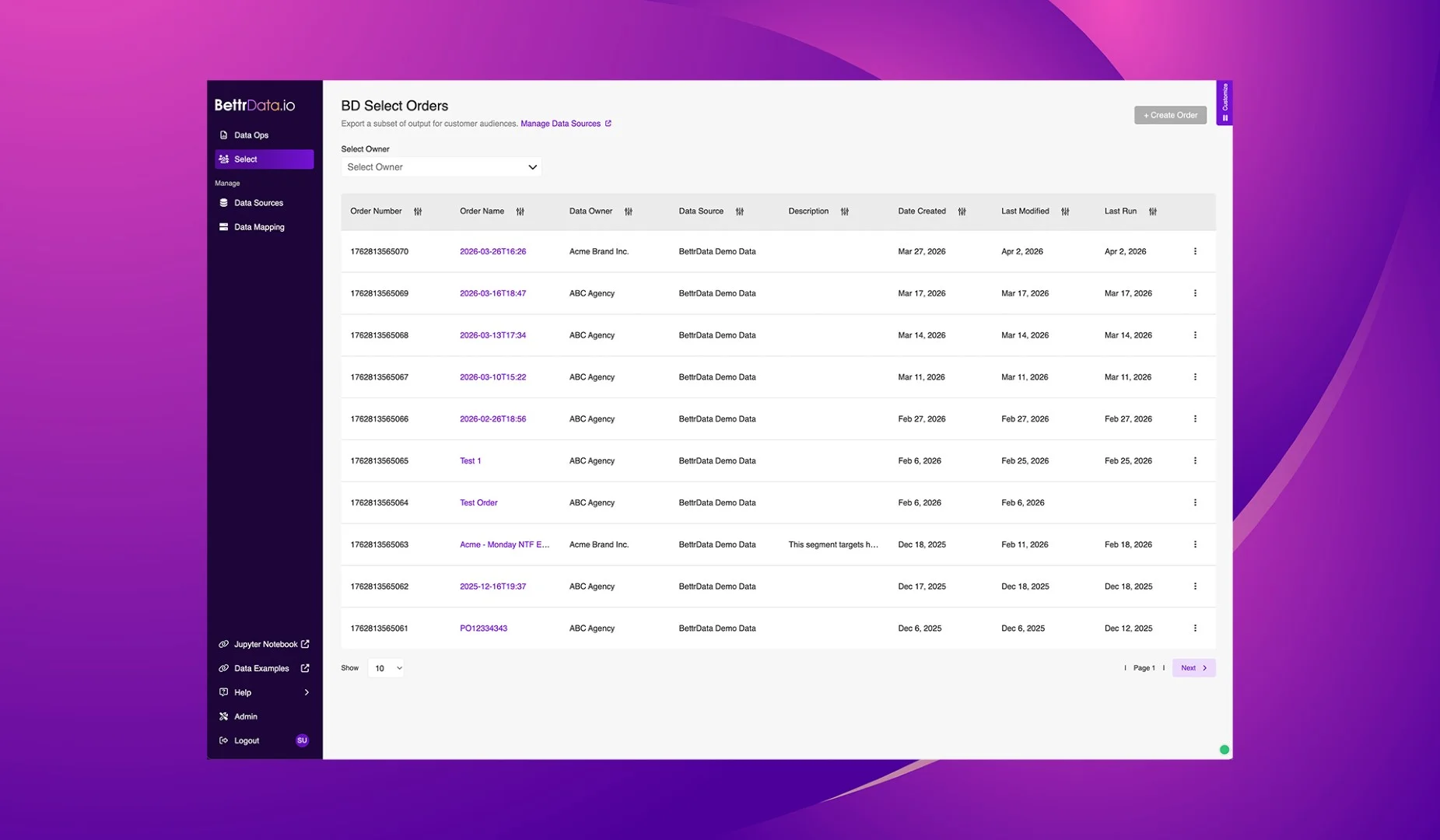The width and height of the screenshot is (1440, 840).
Task: Open the Jupyter Notebook external link
Action: coord(266,644)
